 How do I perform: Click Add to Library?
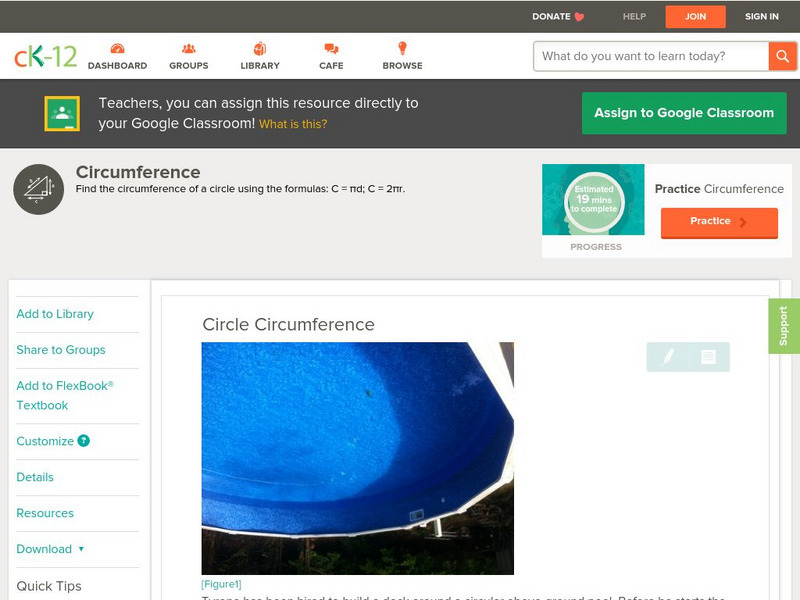(x=55, y=314)
